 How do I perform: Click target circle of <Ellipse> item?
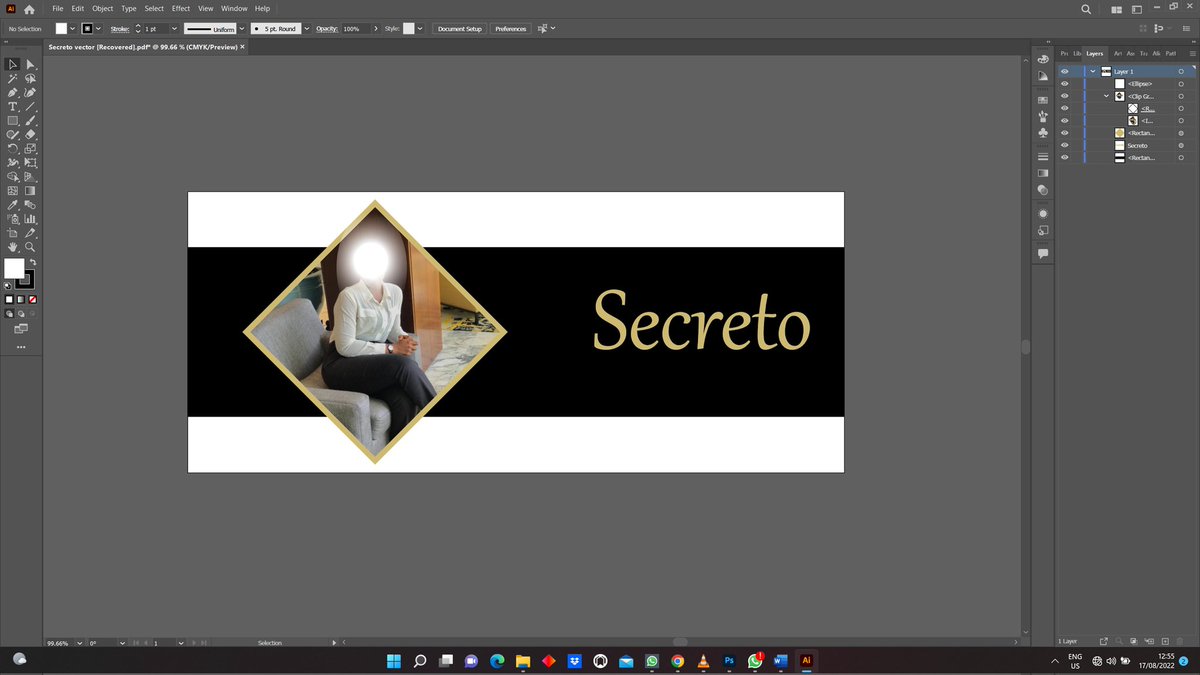pyautogui.click(x=1181, y=84)
